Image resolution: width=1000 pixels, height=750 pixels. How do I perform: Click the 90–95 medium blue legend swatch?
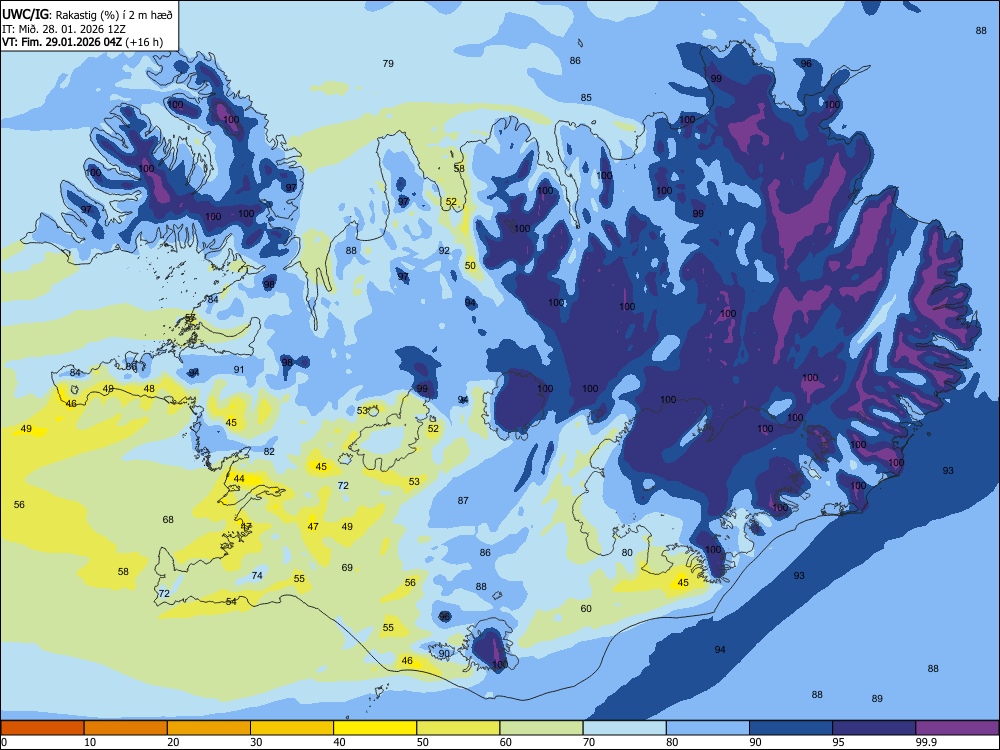tap(791, 728)
